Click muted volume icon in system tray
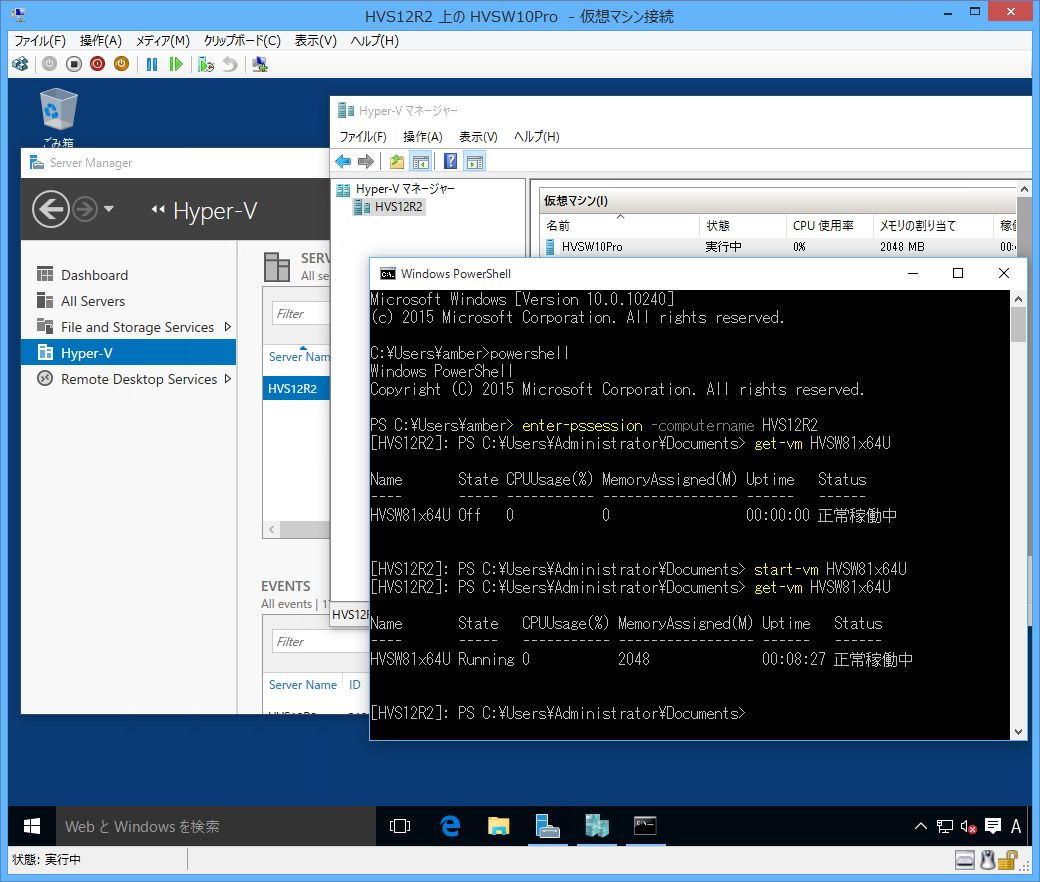1040x882 pixels. 968,826
